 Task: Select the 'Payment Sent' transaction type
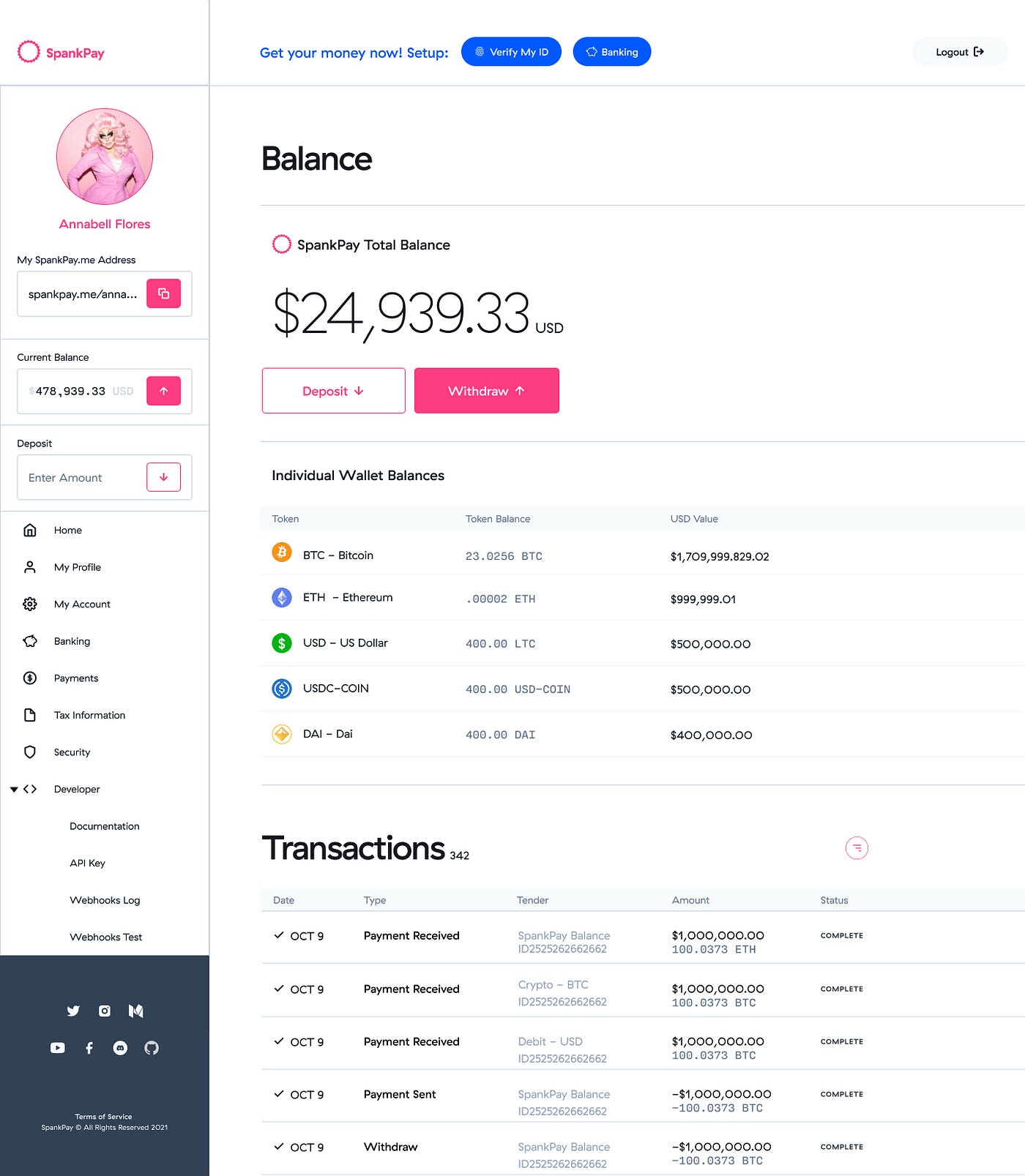click(x=400, y=1094)
